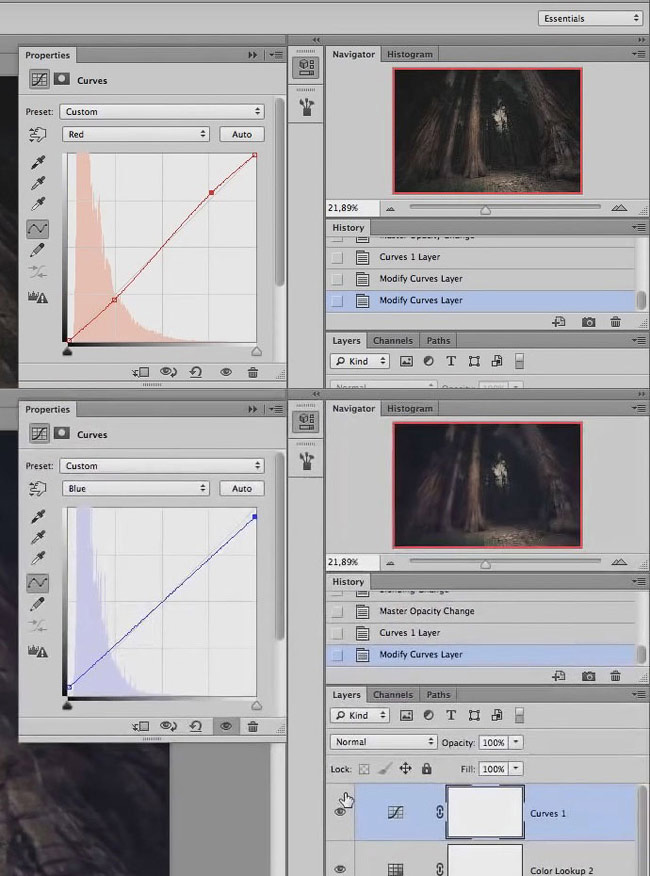Open the Essentials workspace dropdown

click(591, 18)
